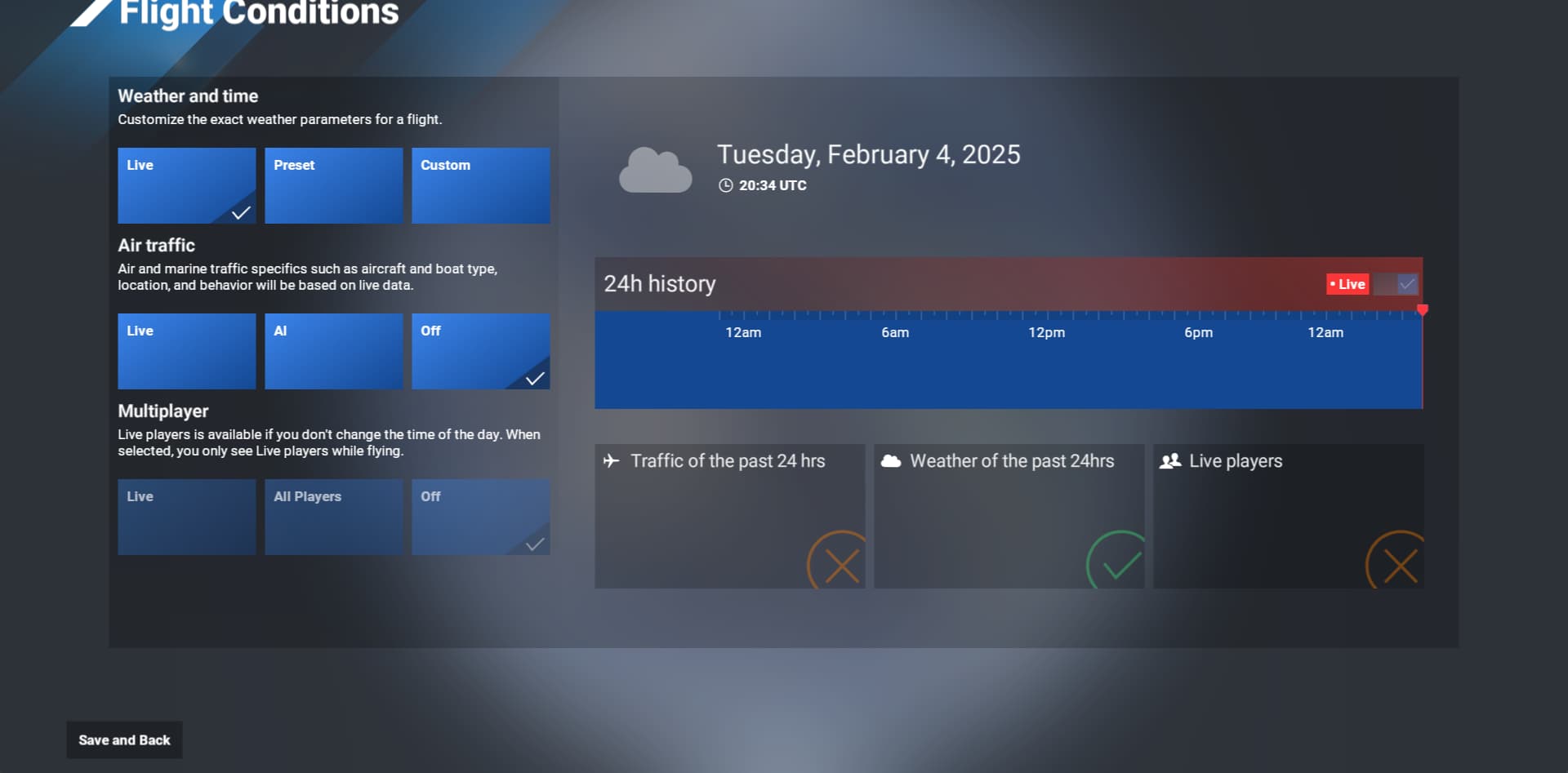Click the 20:34 UTC time text
This screenshot has width=1568, height=773.
pos(773,185)
